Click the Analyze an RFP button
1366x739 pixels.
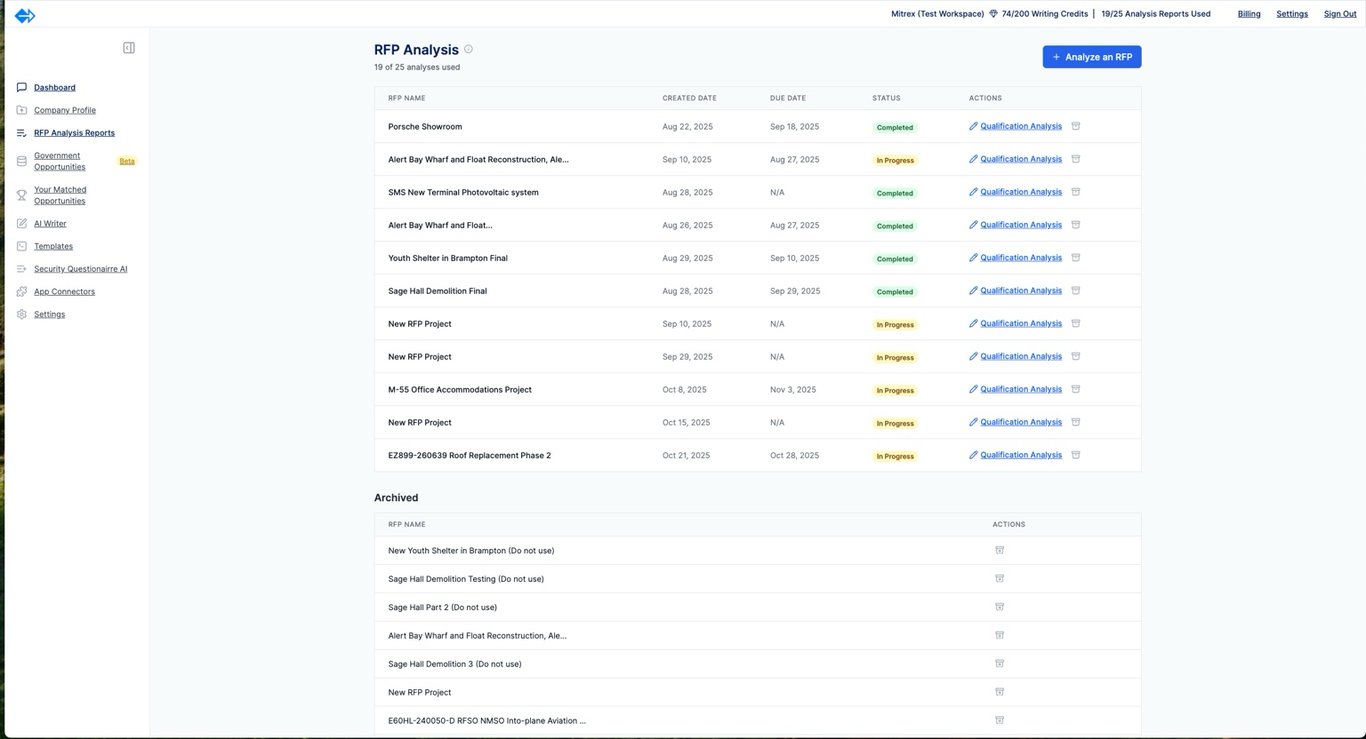point(1091,57)
